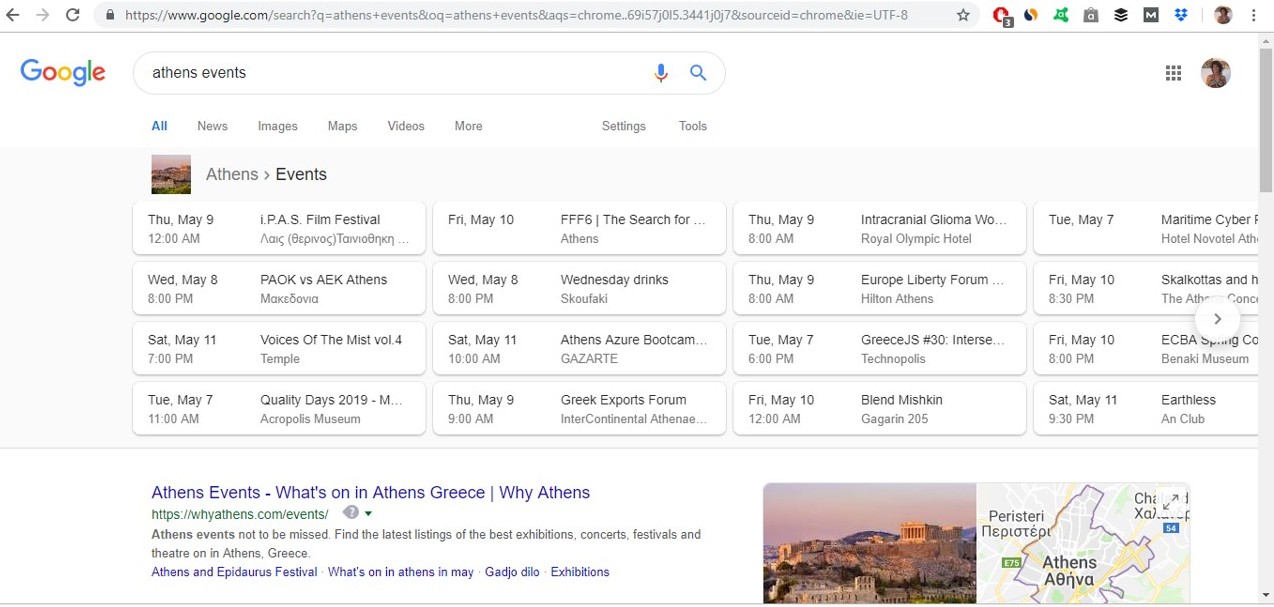1274x607 pixels.
Task: Open the More search categories menu
Action: click(468, 126)
